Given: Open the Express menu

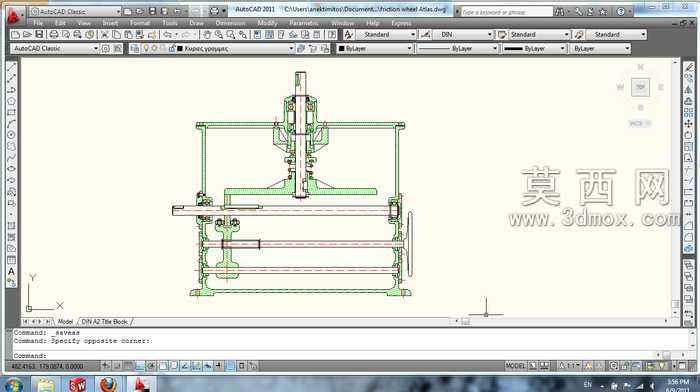Looking at the screenshot, I should [401, 23].
